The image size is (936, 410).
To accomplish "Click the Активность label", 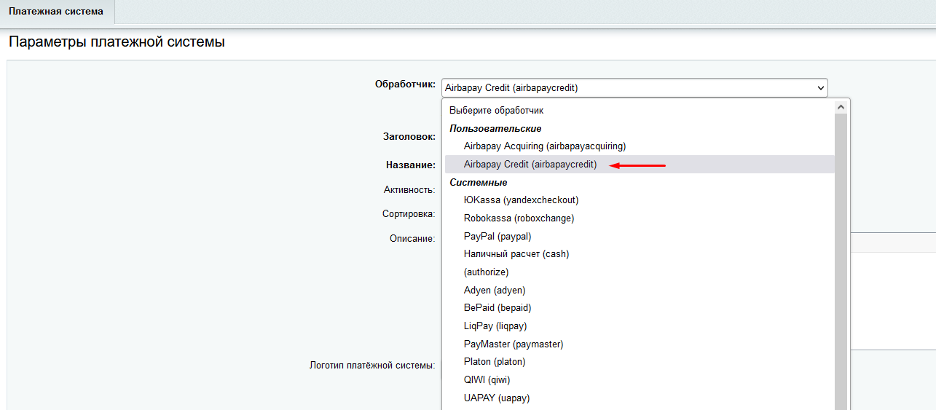I will tap(409, 190).
